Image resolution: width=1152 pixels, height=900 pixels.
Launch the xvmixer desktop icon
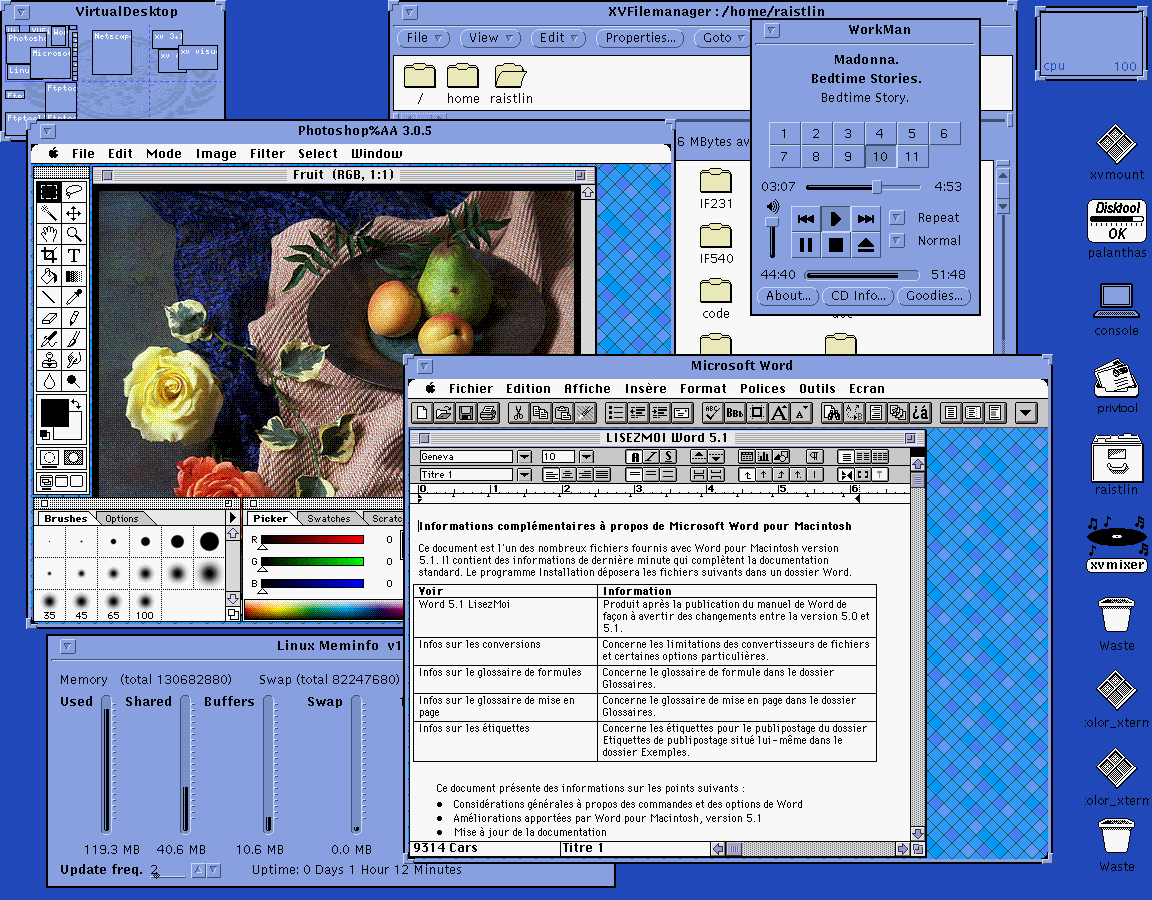coord(1116,537)
